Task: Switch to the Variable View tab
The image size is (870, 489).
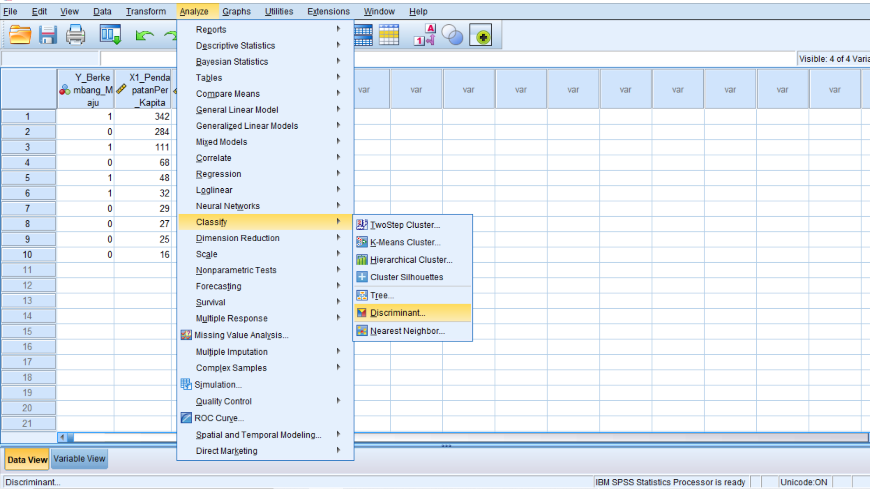Action: [79, 460]
